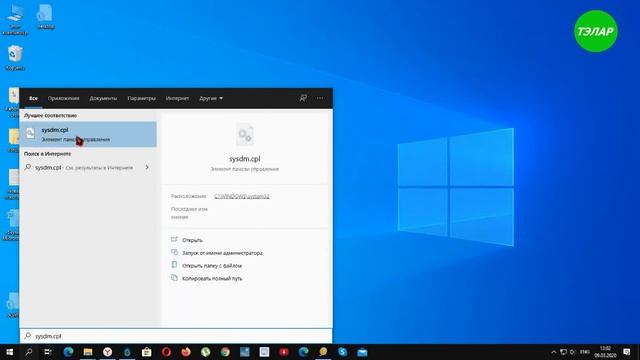The height and width of the screenshot is (360, 640).
Task: Switch input language via ENG indicator
Action: [x=585, y=352]
